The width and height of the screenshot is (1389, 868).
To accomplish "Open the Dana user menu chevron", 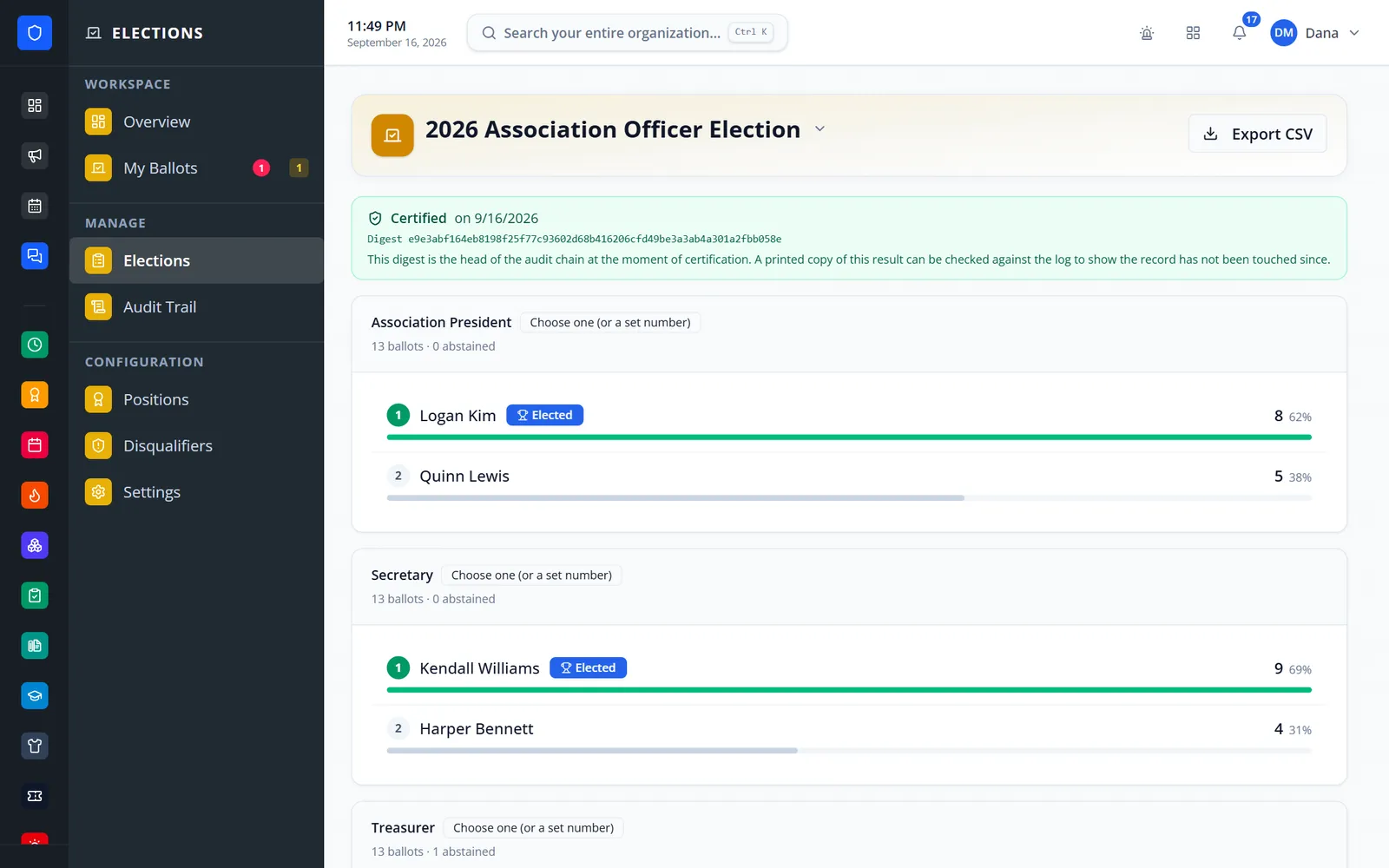I will click(x=1354, y=33).
